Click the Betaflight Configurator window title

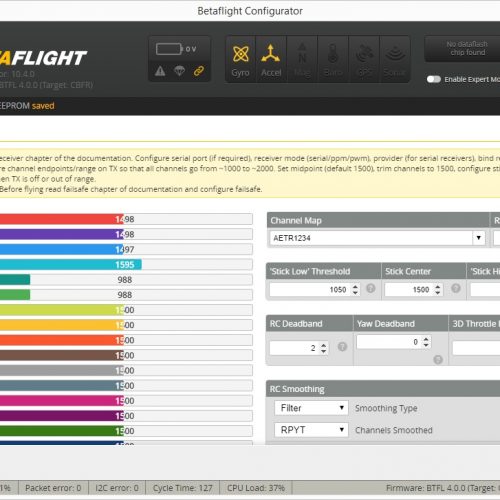pos(250,11)
